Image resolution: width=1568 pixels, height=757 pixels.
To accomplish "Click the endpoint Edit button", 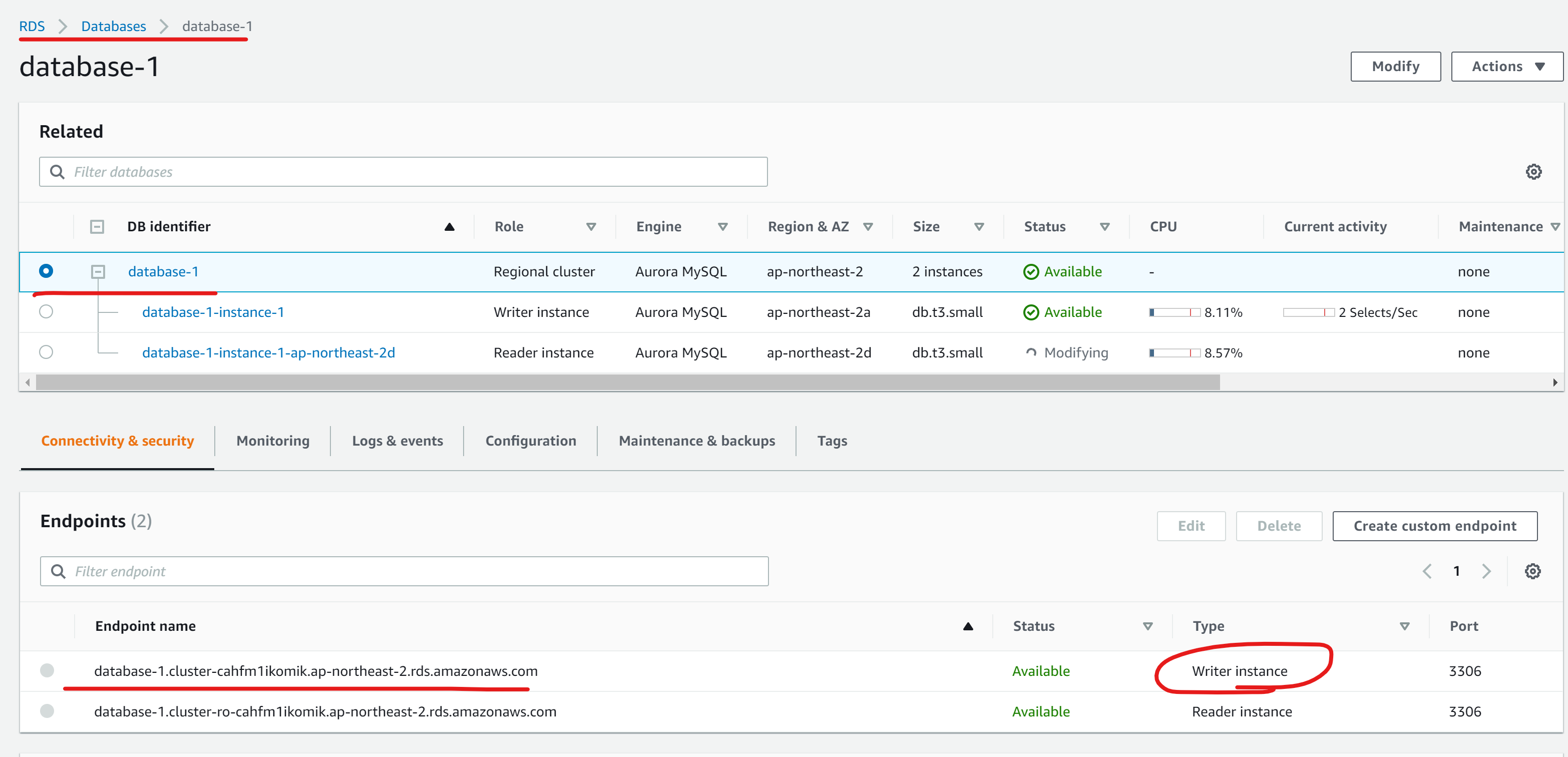I will (1191, 526).
